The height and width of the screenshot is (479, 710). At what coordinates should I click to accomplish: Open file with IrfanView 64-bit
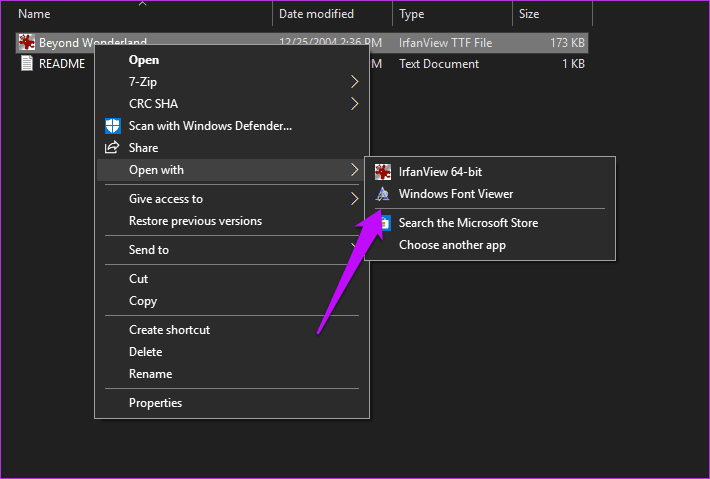pos(490,172)
